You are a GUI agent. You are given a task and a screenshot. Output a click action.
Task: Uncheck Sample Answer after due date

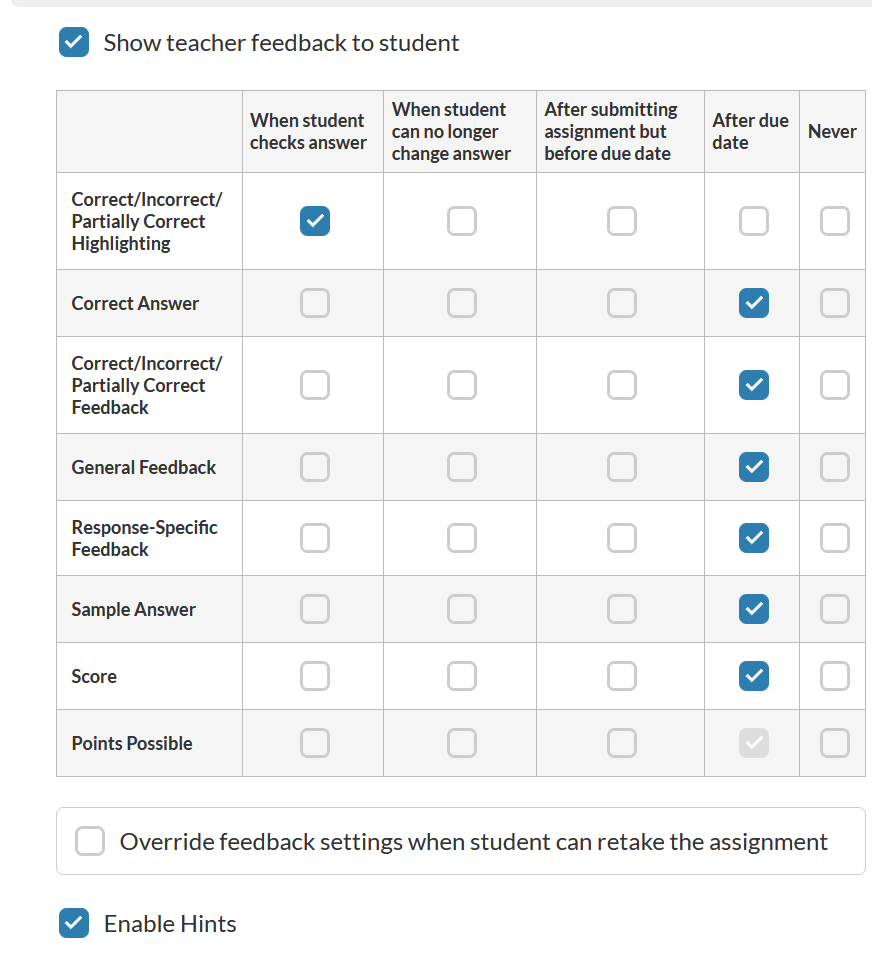pos(754,609)
